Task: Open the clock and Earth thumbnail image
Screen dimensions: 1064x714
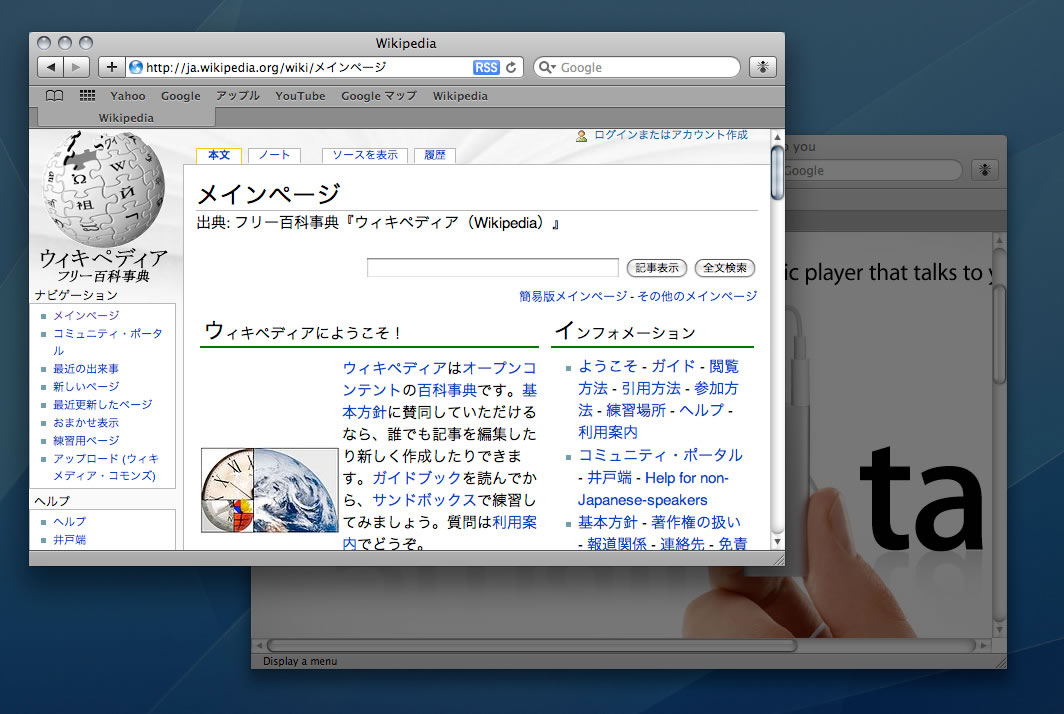Action: click(x=269, y=490)
